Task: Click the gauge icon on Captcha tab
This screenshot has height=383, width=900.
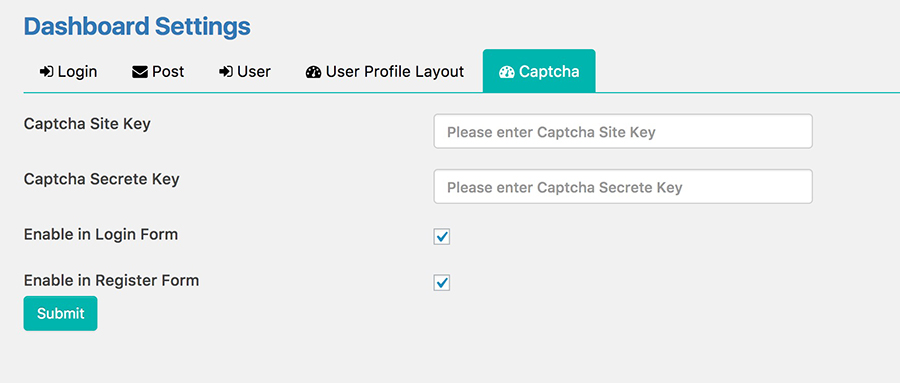Action: (506, 72)
